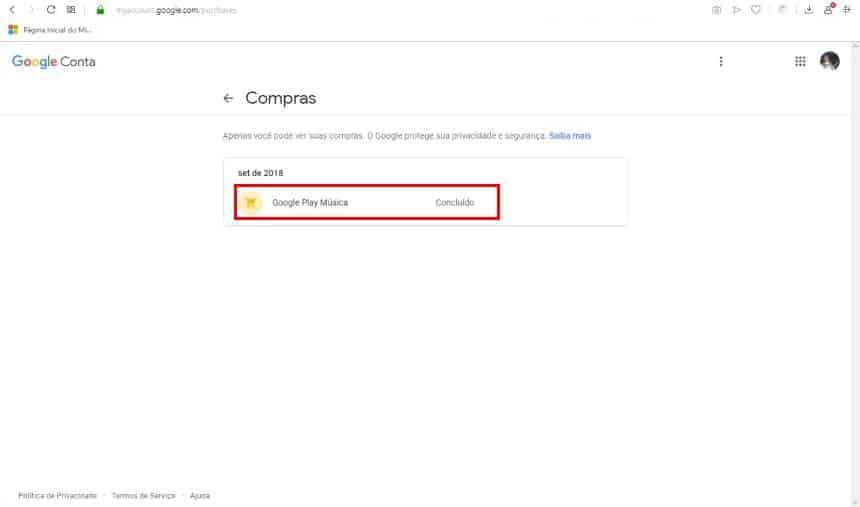Click the browser account icon with red badge
The width and height of the screenshot is (860, 507).
click(828, 9)
